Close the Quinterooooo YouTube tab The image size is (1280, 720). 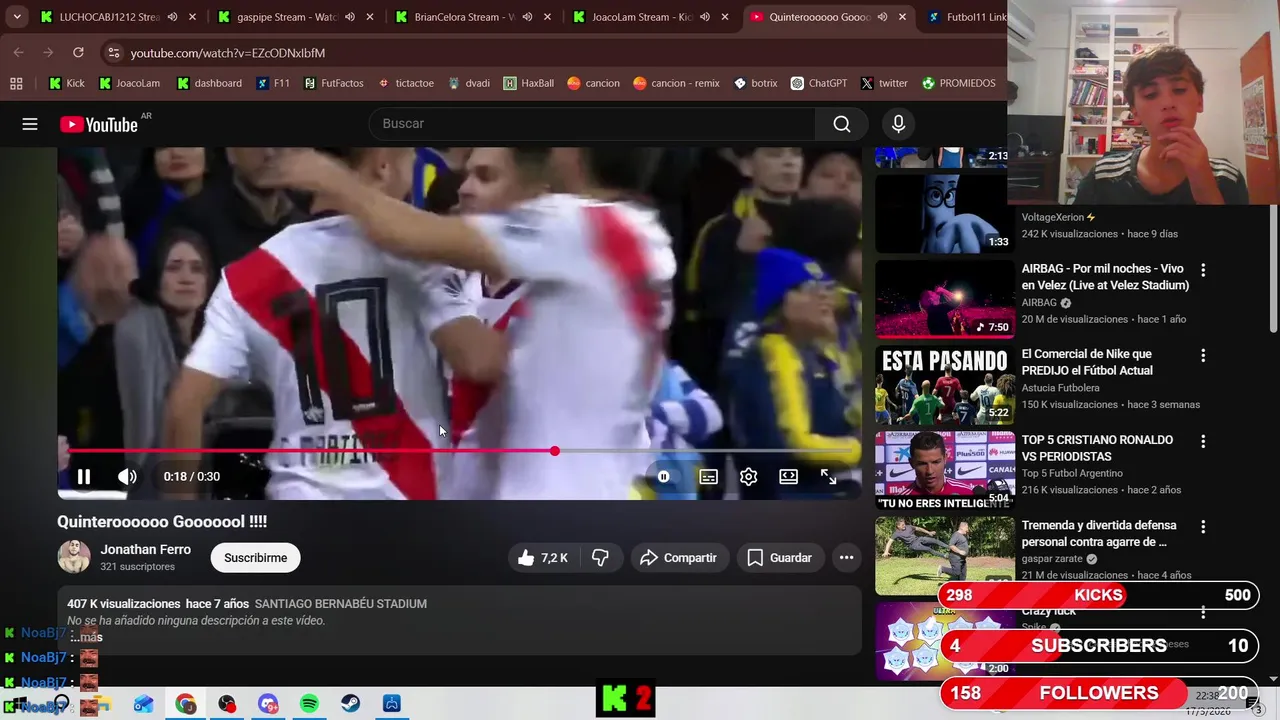902,17
